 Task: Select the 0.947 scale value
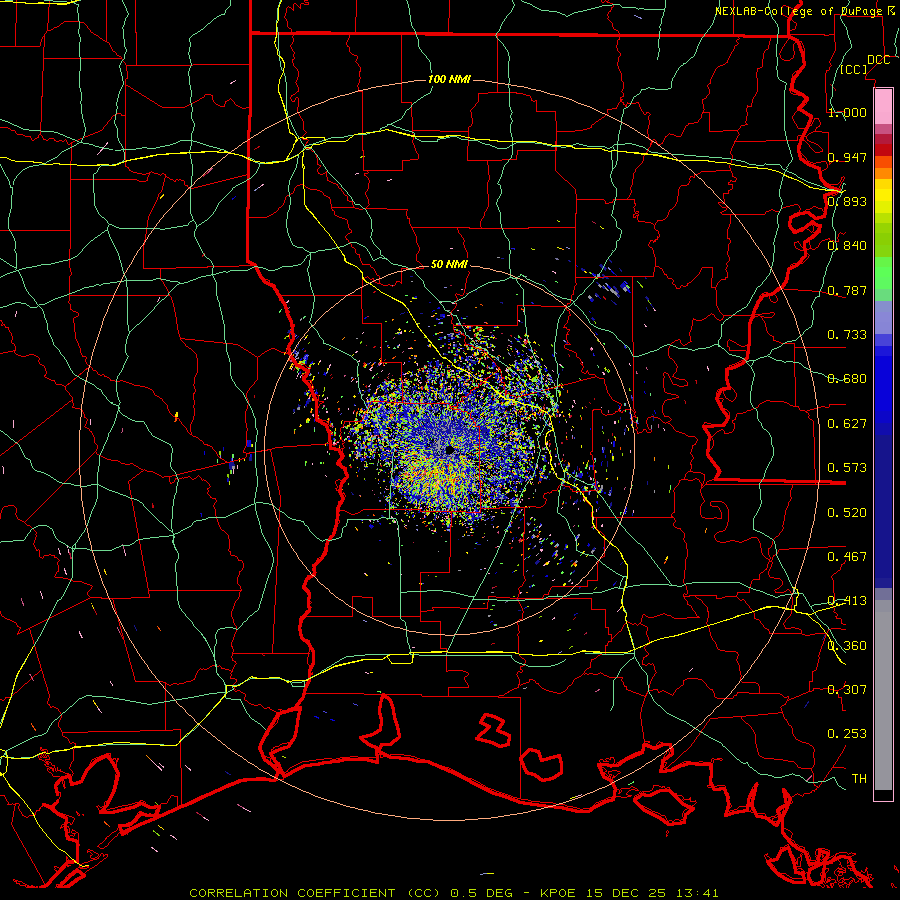pyautogui.click(x=847, y=157)
